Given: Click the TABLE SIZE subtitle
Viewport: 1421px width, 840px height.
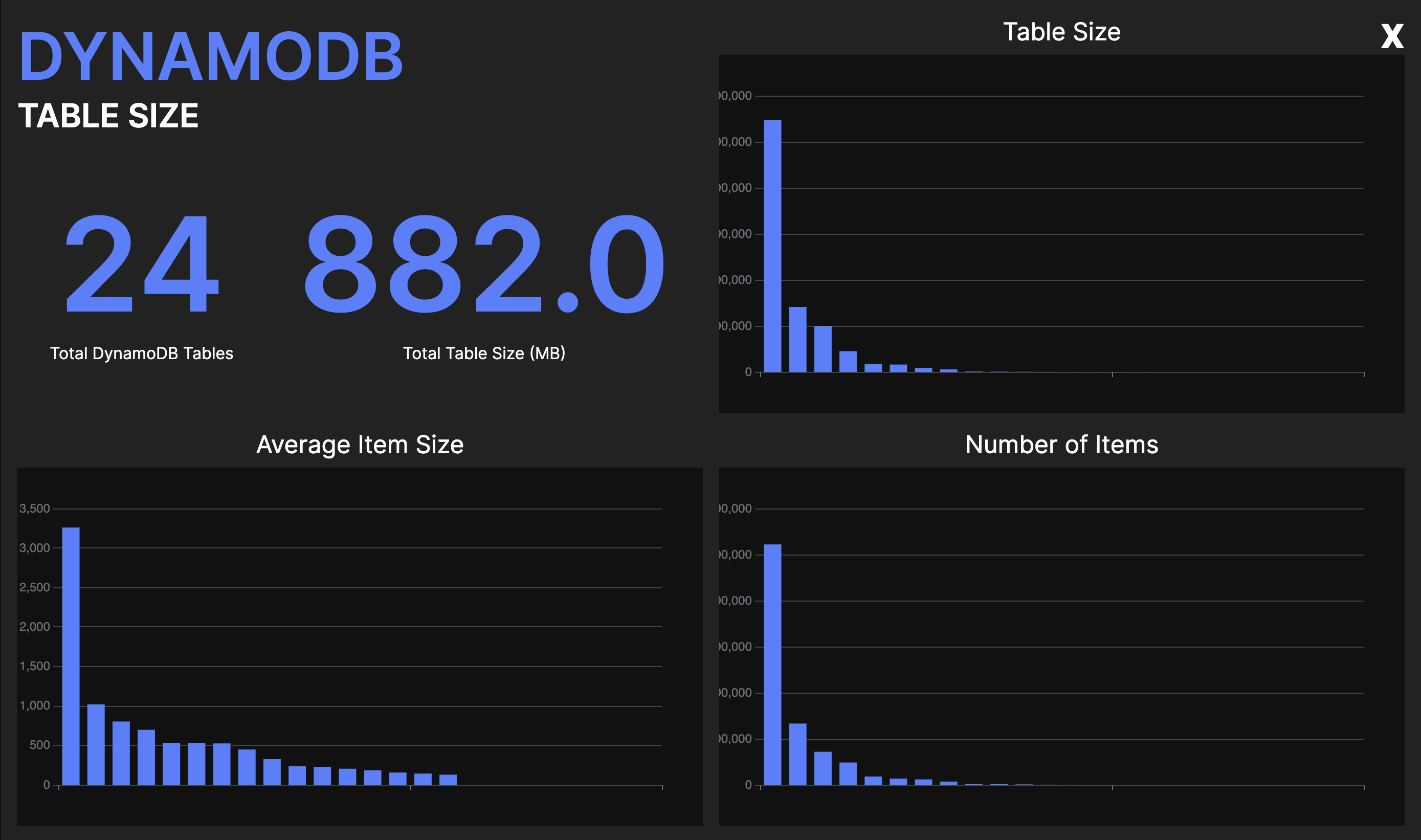Looking at the screenshot, I should point(107,116).
